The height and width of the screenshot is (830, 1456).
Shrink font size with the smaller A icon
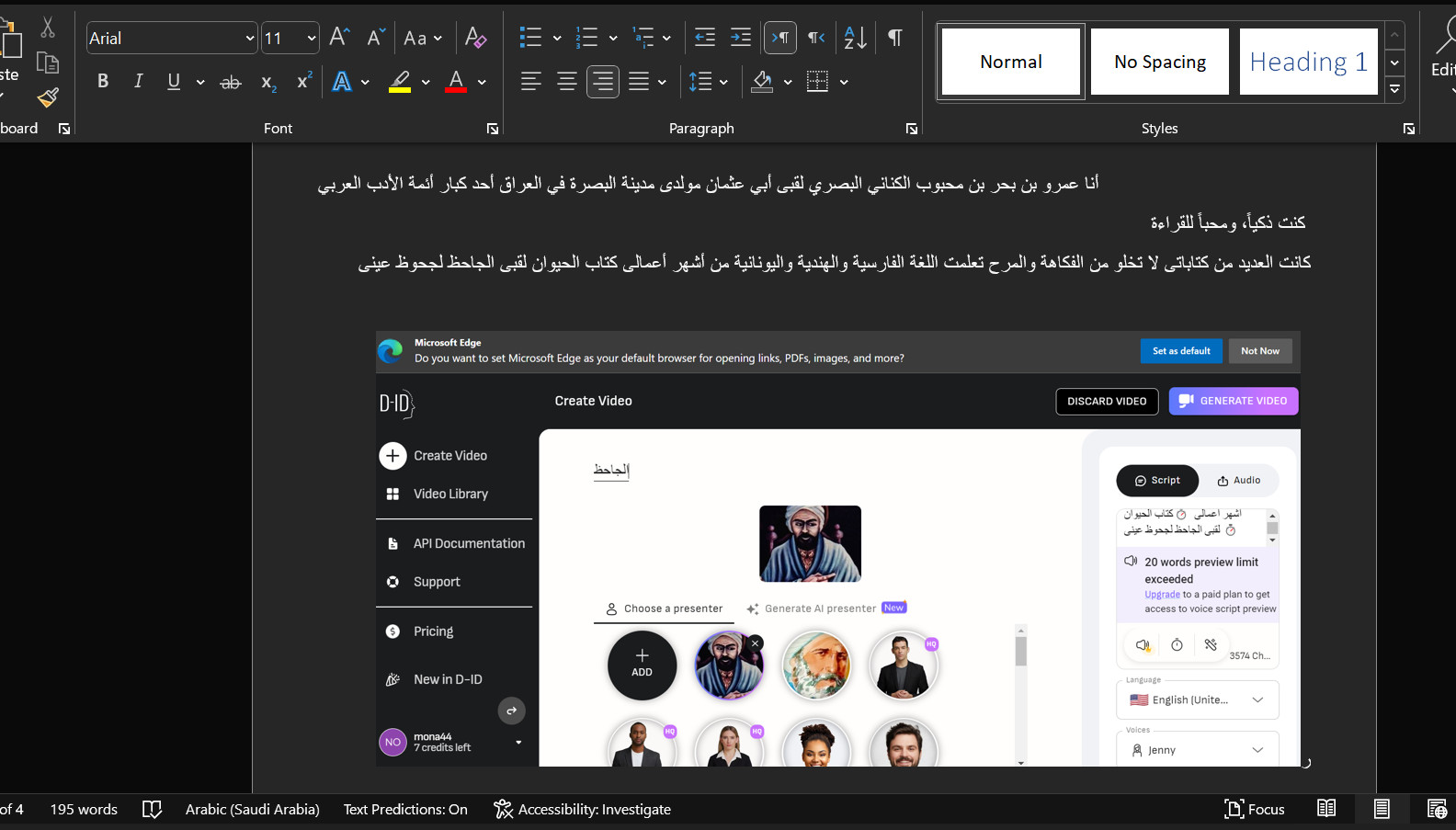(375, 38)
